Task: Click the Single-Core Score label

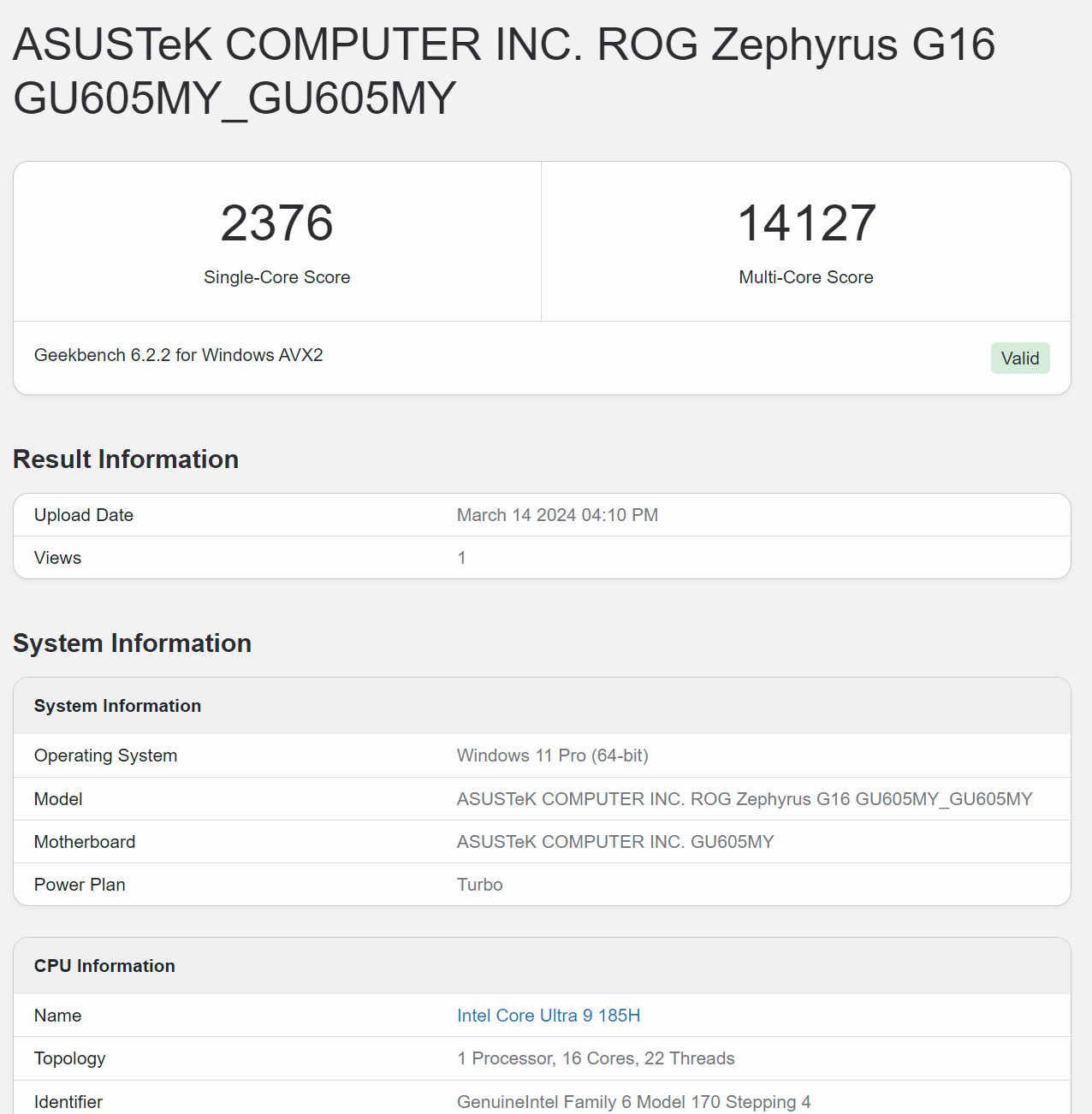Action: click(277, 277)
